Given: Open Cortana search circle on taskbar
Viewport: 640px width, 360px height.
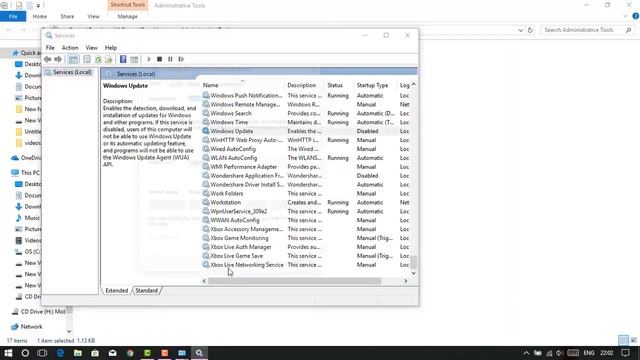Looking at the screenshot, I should [25, 353].
